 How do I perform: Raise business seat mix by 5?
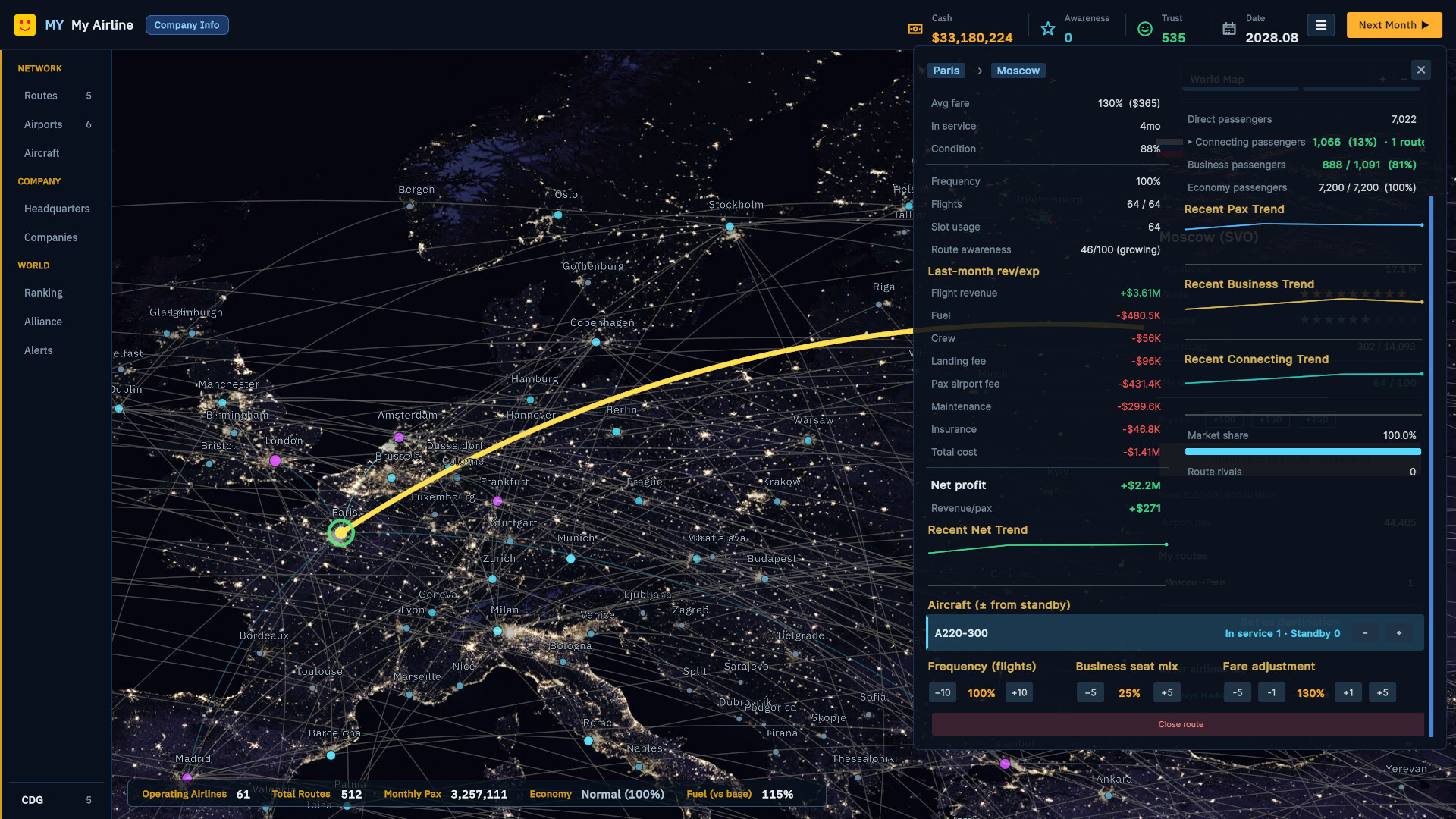tap(1167, 692)
